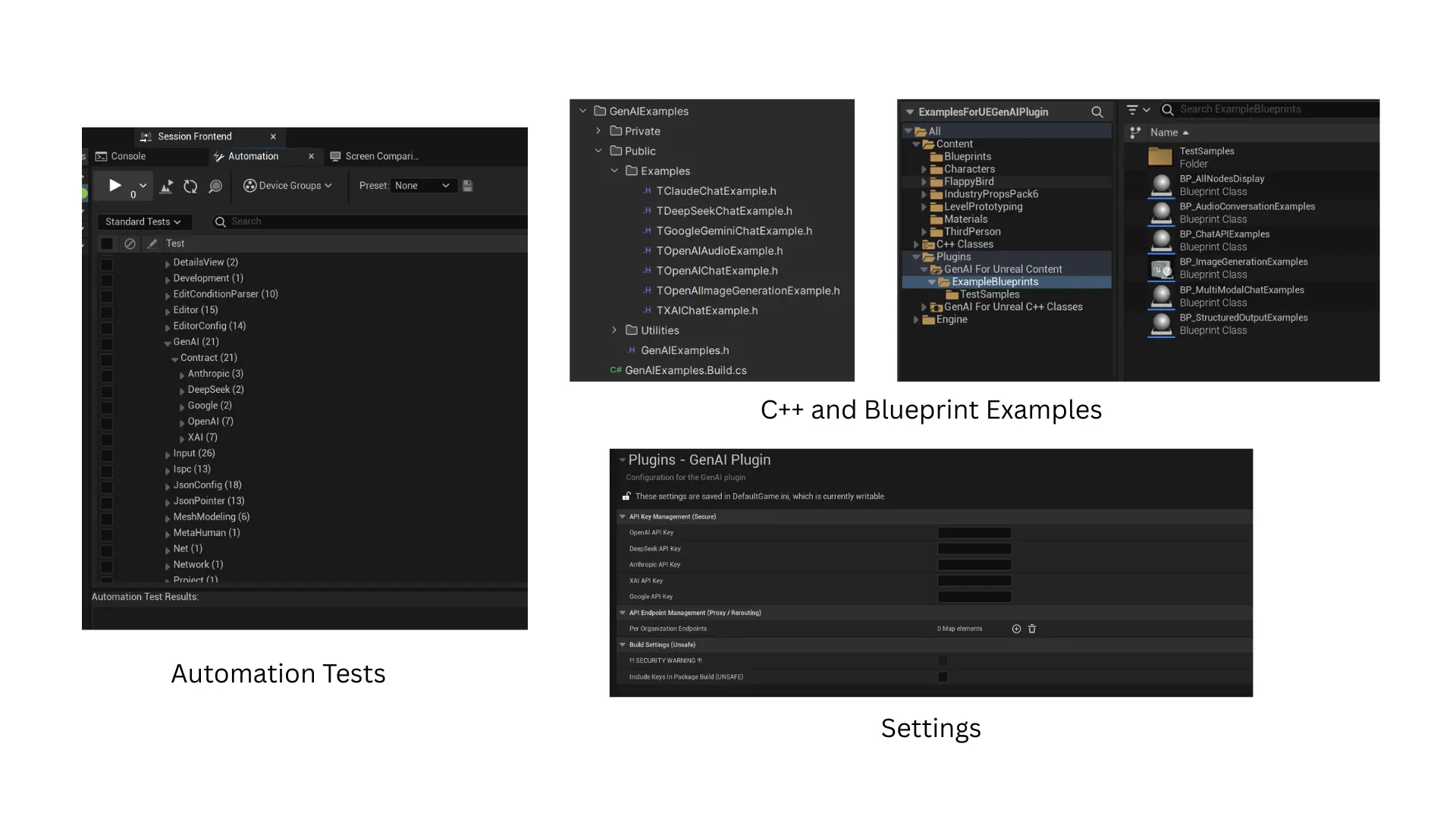Check the DetailsView (2) test checkbox
This screenshot has width=1456, height=819.
(107, 265)
